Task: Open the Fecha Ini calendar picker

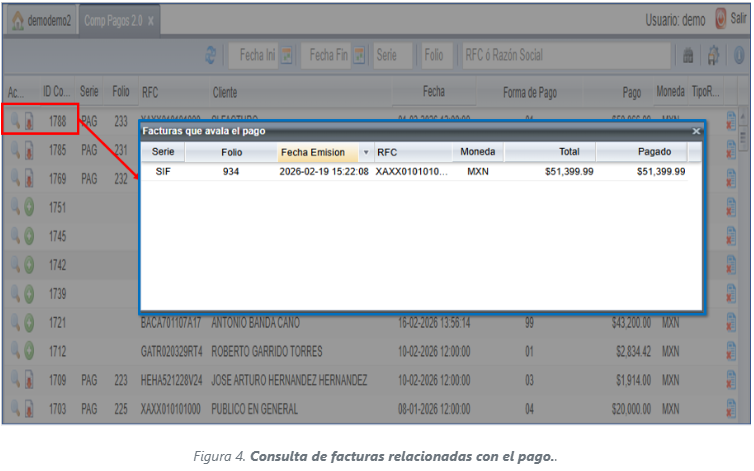Action: pyautogui.click(x=286, y=56)
